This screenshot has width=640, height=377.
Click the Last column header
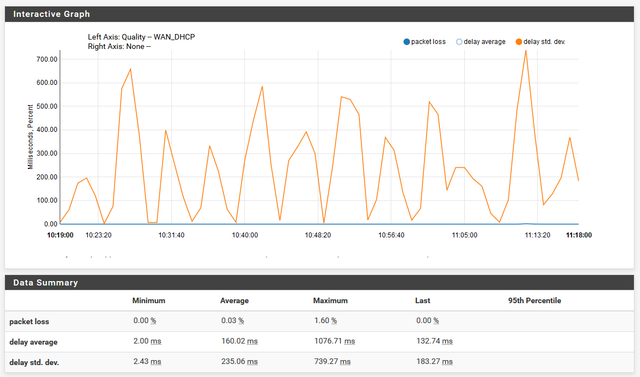click(422, 301)
